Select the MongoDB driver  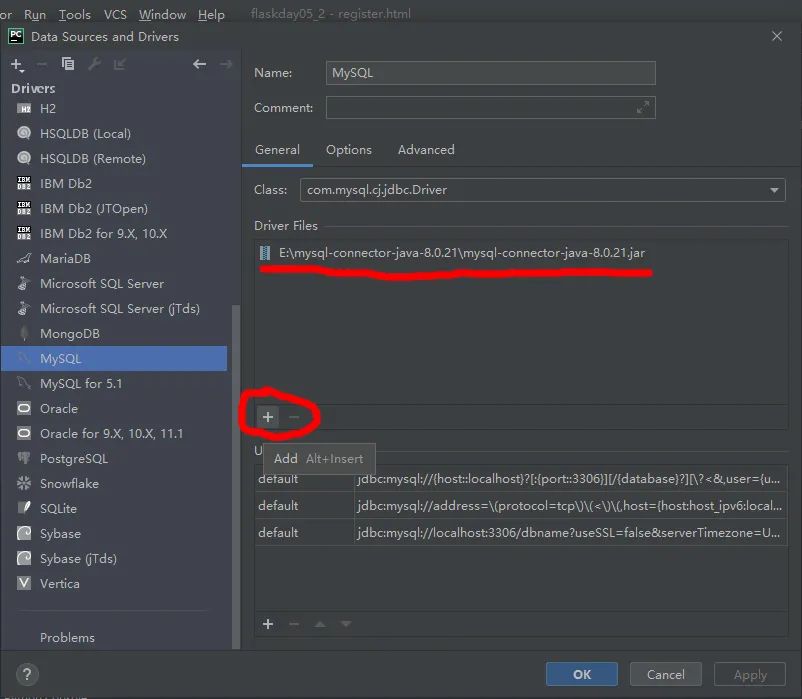click(114, 334)
